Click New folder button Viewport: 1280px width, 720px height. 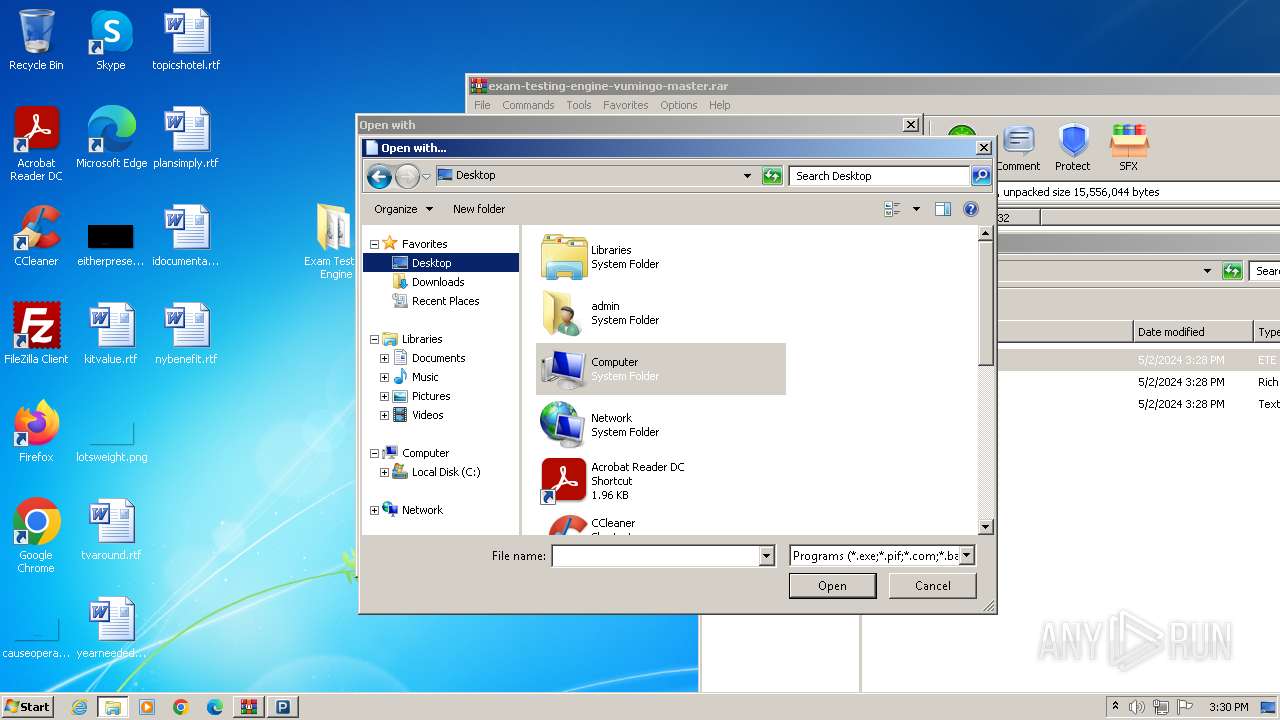coord(479,209)
